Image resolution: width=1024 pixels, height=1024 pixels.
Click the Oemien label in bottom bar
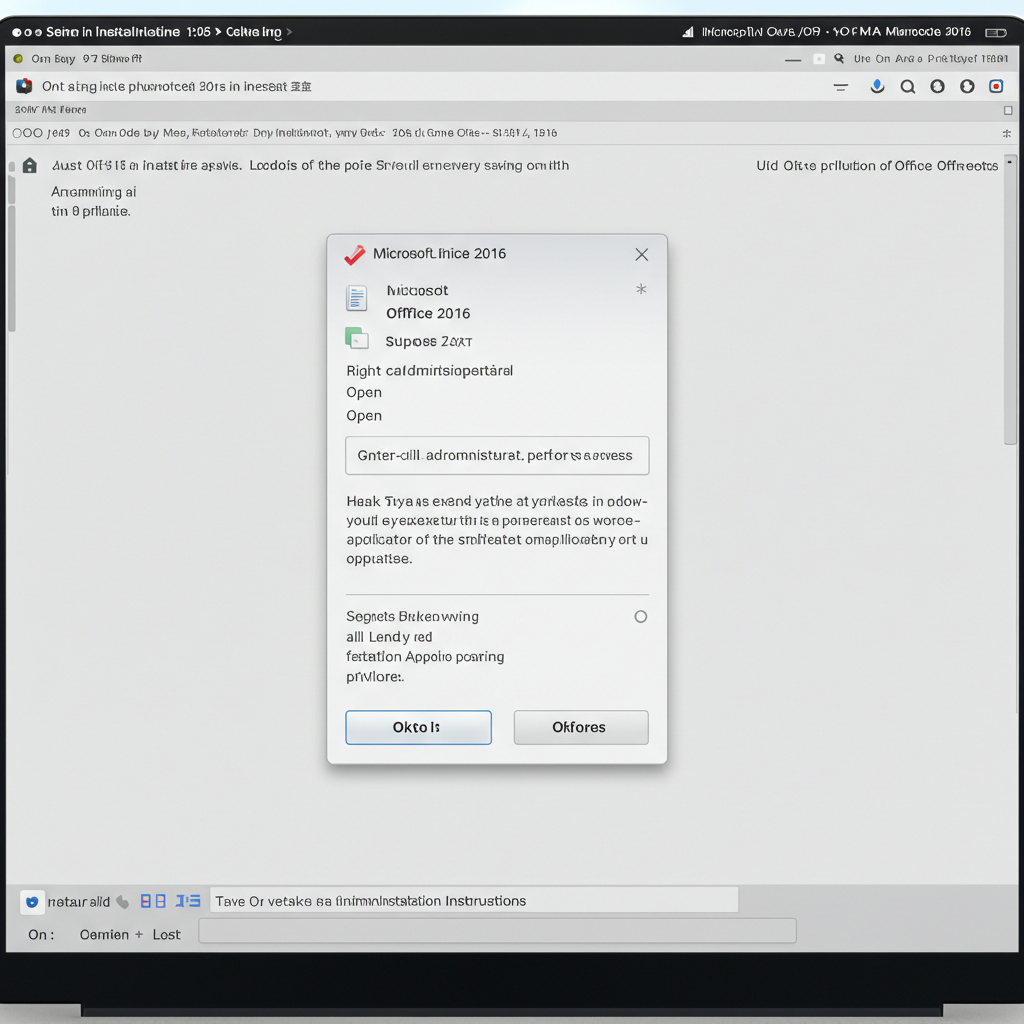point(104,935)
